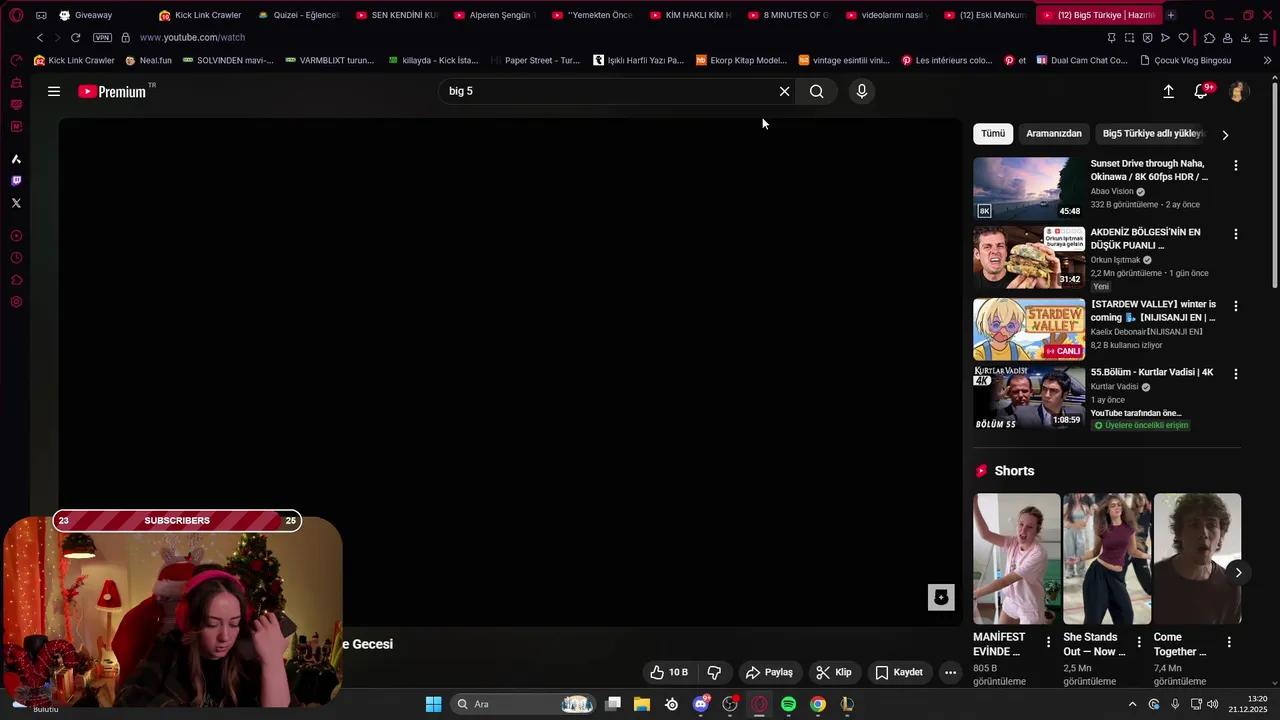
Task: Open 'AKDENİZ BÖLGESİ'NİN EN DÜŞÜK PUANLI' thumbnail
Action: [x=1029, y=257]
